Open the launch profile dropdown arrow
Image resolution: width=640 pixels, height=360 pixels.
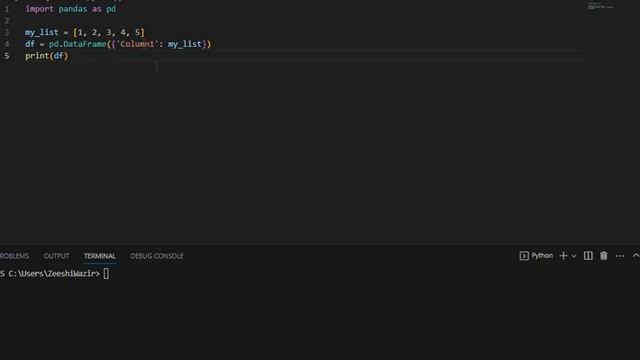[573, 256]
